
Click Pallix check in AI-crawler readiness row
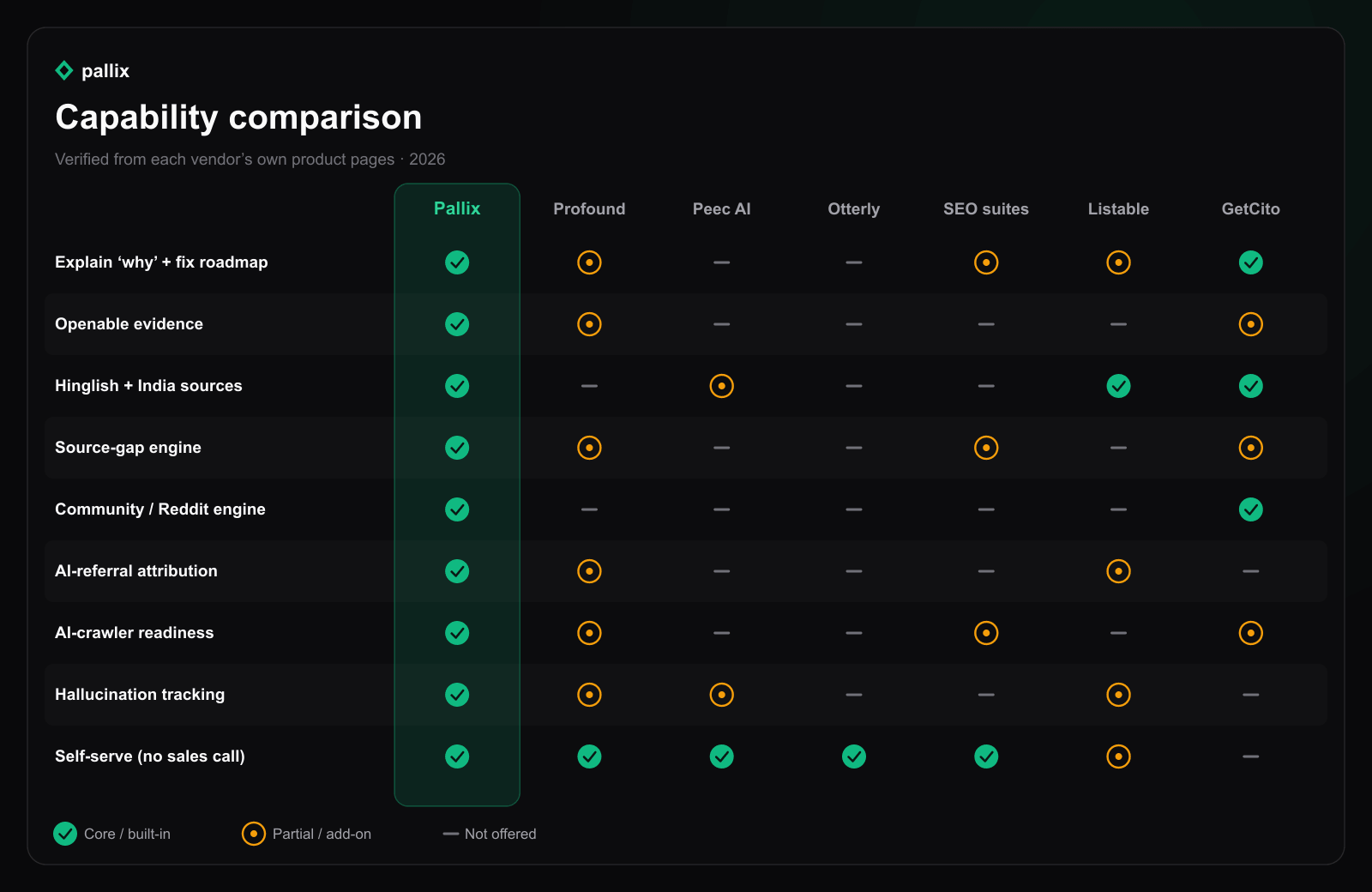(x=457, y=633)
